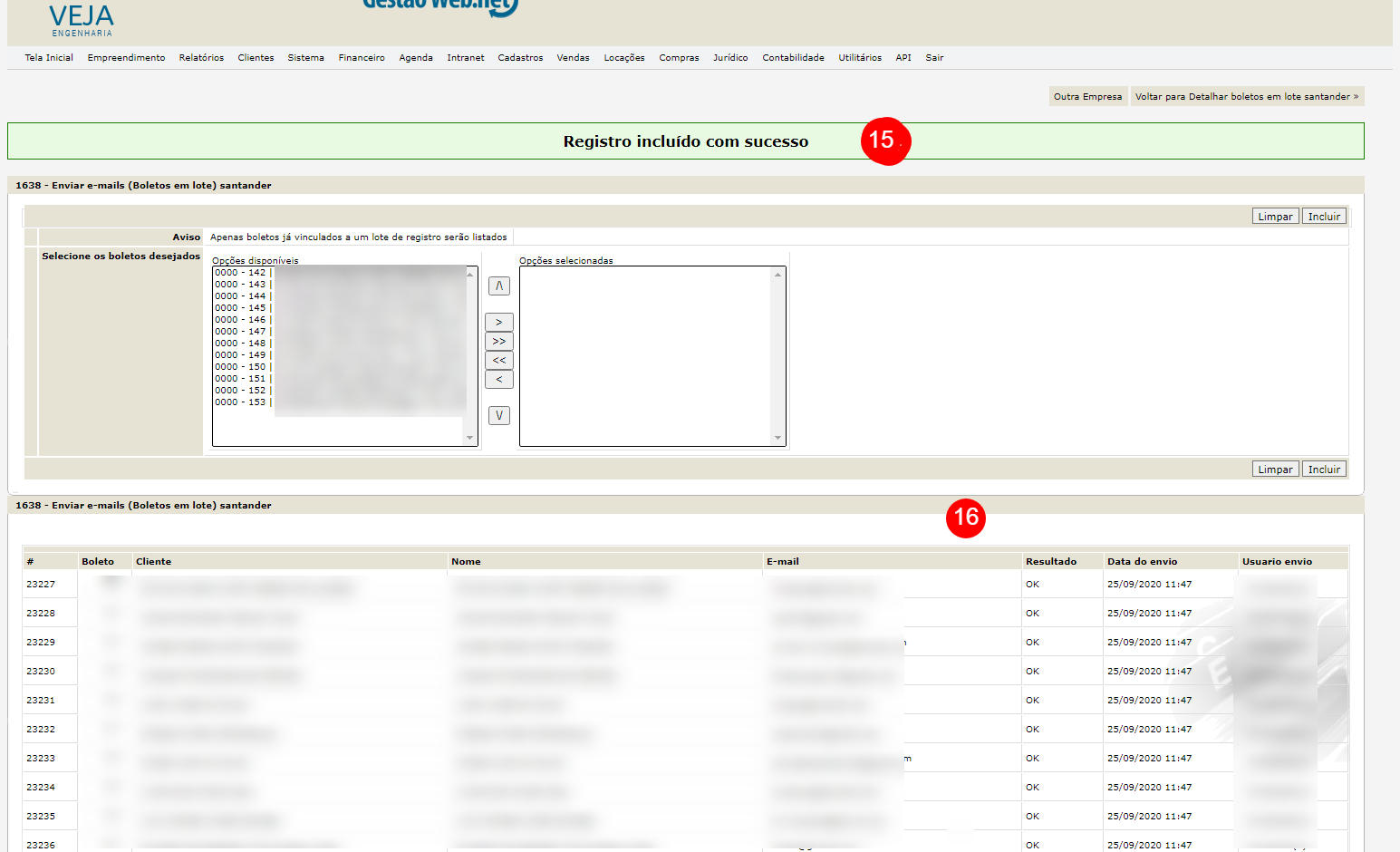Go back via Voltar para Detalhar boletos link
Image resolution: width=1400 pixels, height=852 pixels.
click(x=1246, y=97)
